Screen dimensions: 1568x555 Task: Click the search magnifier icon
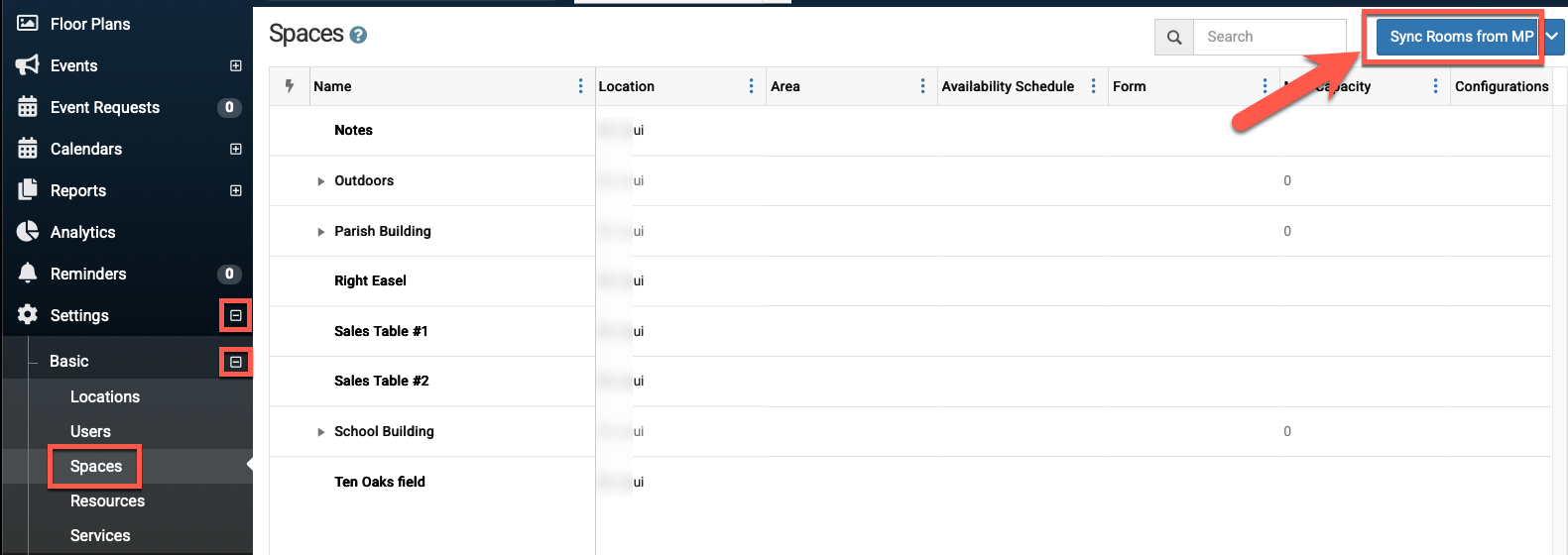click(x=1174, y=37)
